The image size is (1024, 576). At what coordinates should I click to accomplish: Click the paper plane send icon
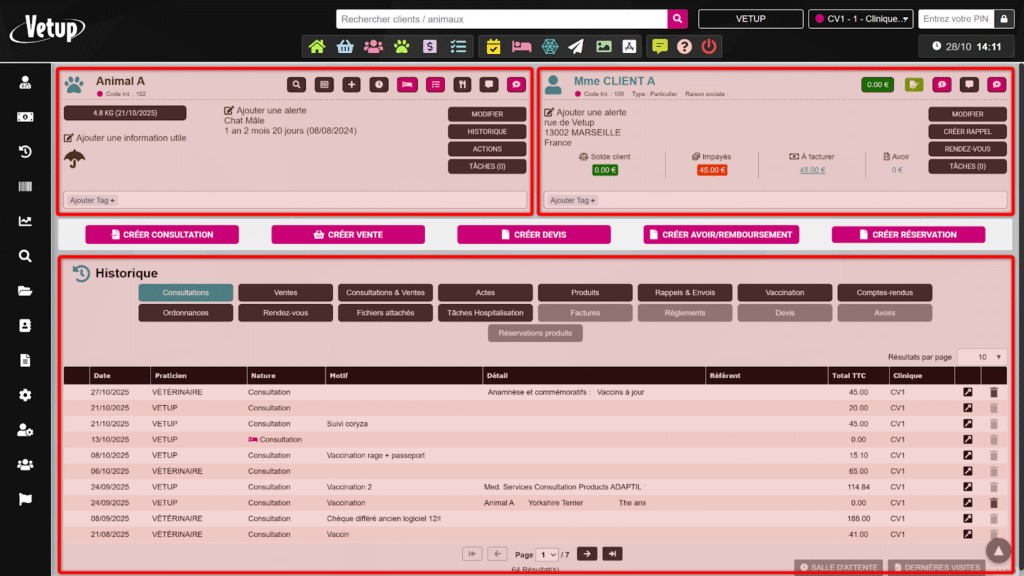coord(576,46)
